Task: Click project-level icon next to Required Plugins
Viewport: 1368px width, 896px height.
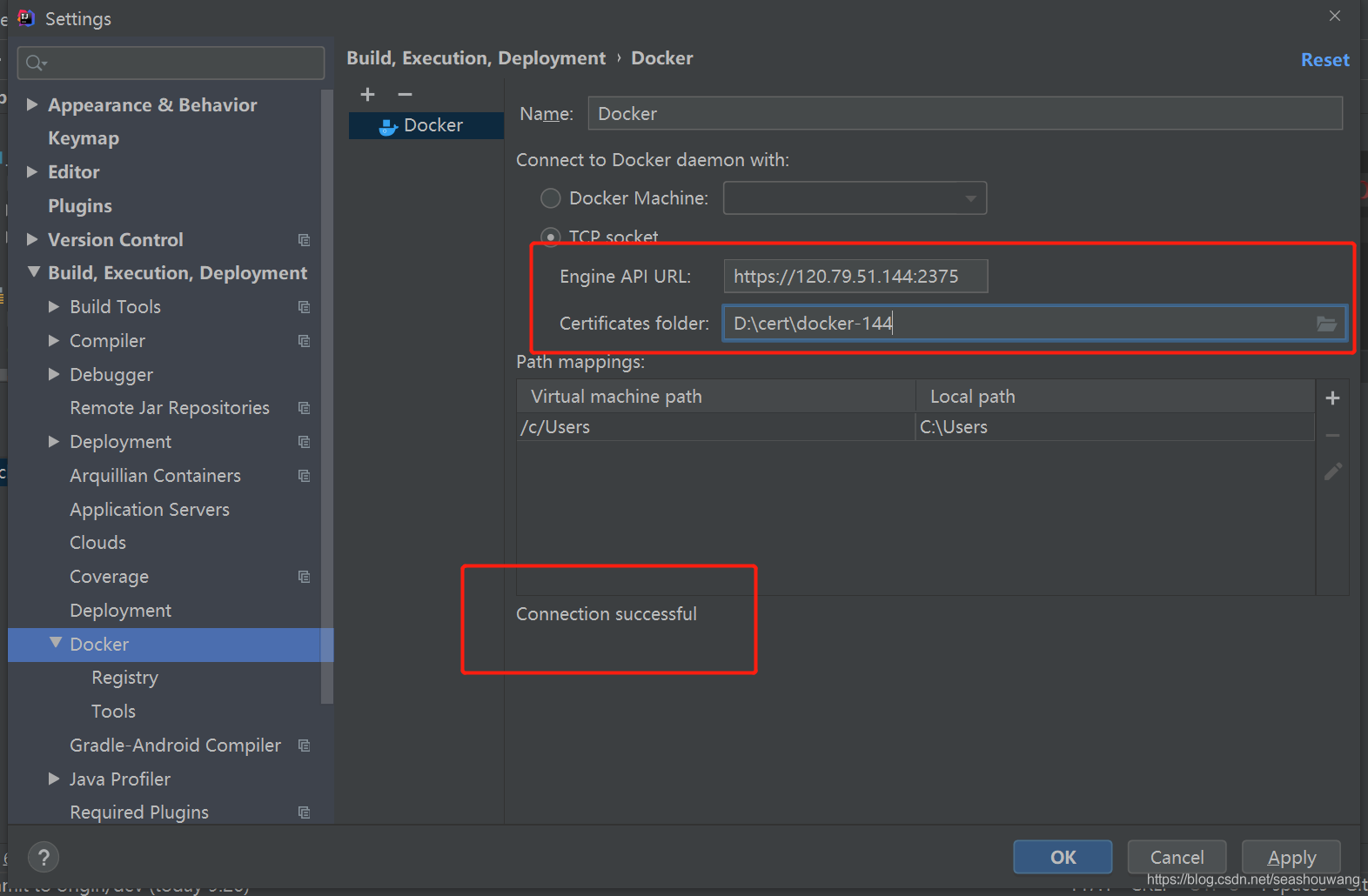Action: (304, 812)
